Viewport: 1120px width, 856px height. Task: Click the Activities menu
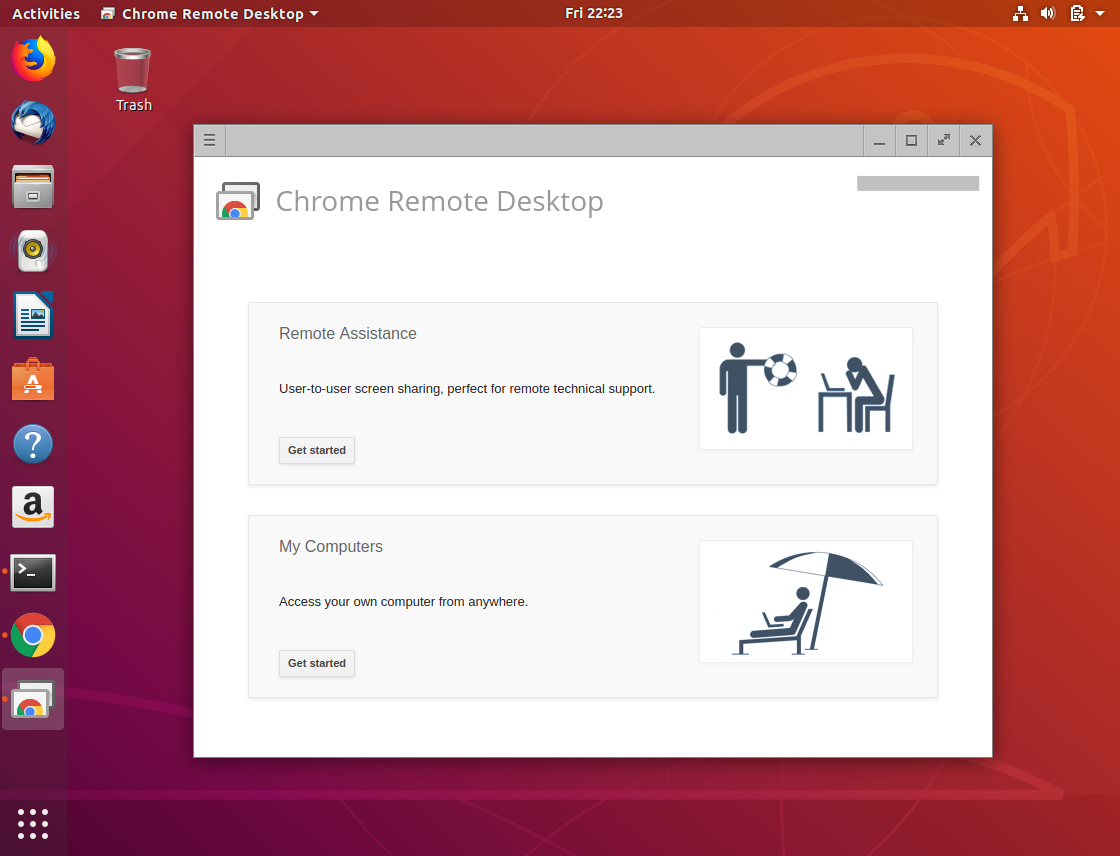pos(45,13)
